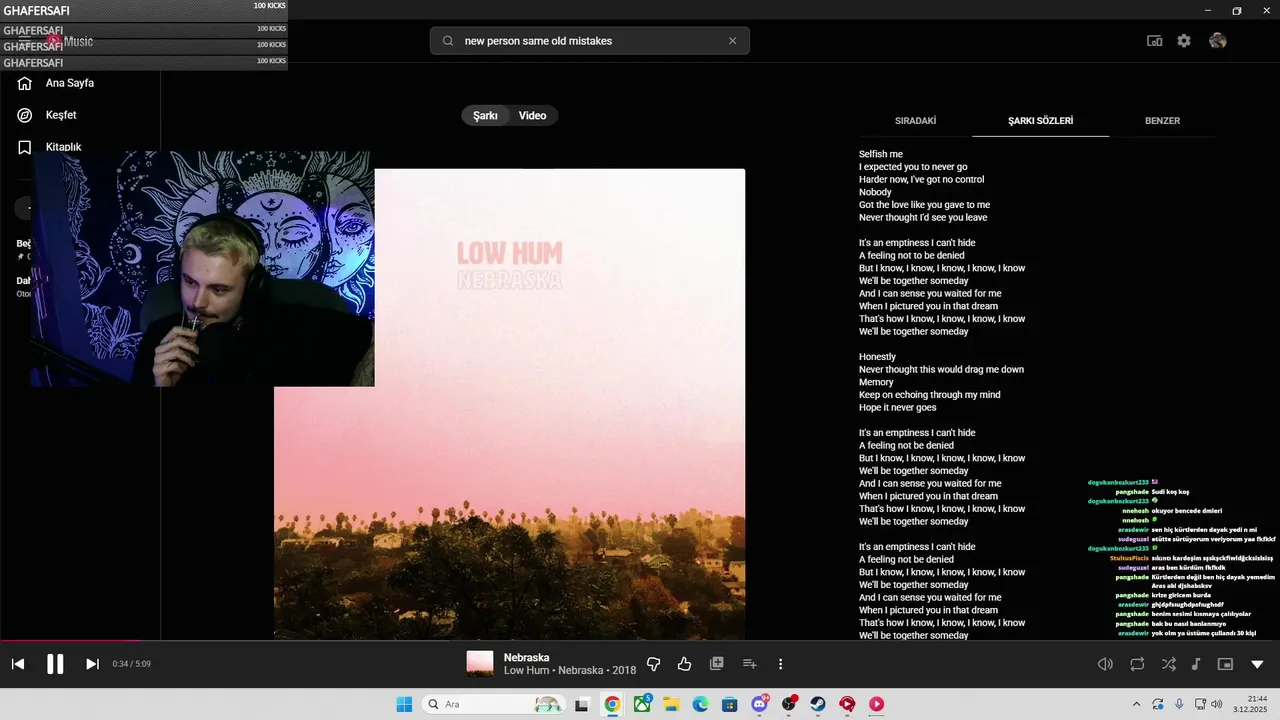The image size is (1280, 720).
Task: Click the lyric line 'Honestly'
Action: tap(877, 357)
